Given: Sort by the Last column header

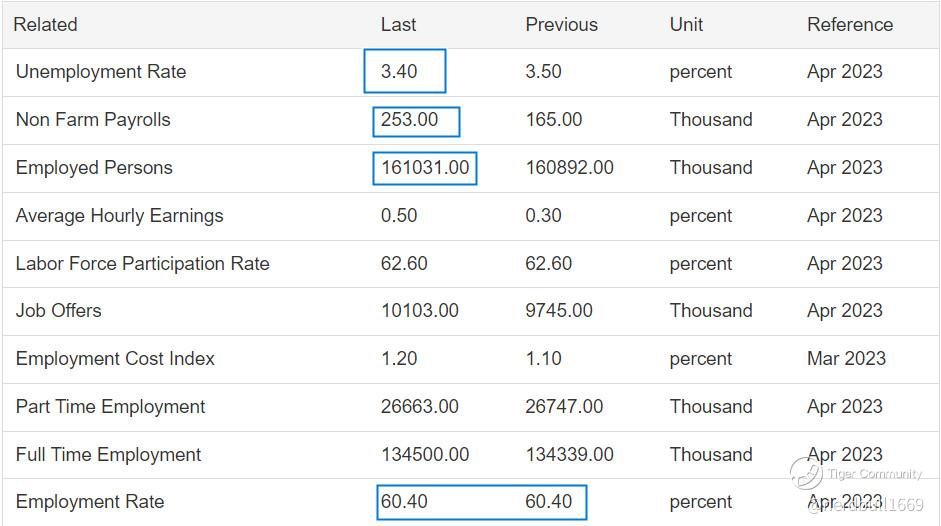Looking at the screenshot, I should [398, 25].
